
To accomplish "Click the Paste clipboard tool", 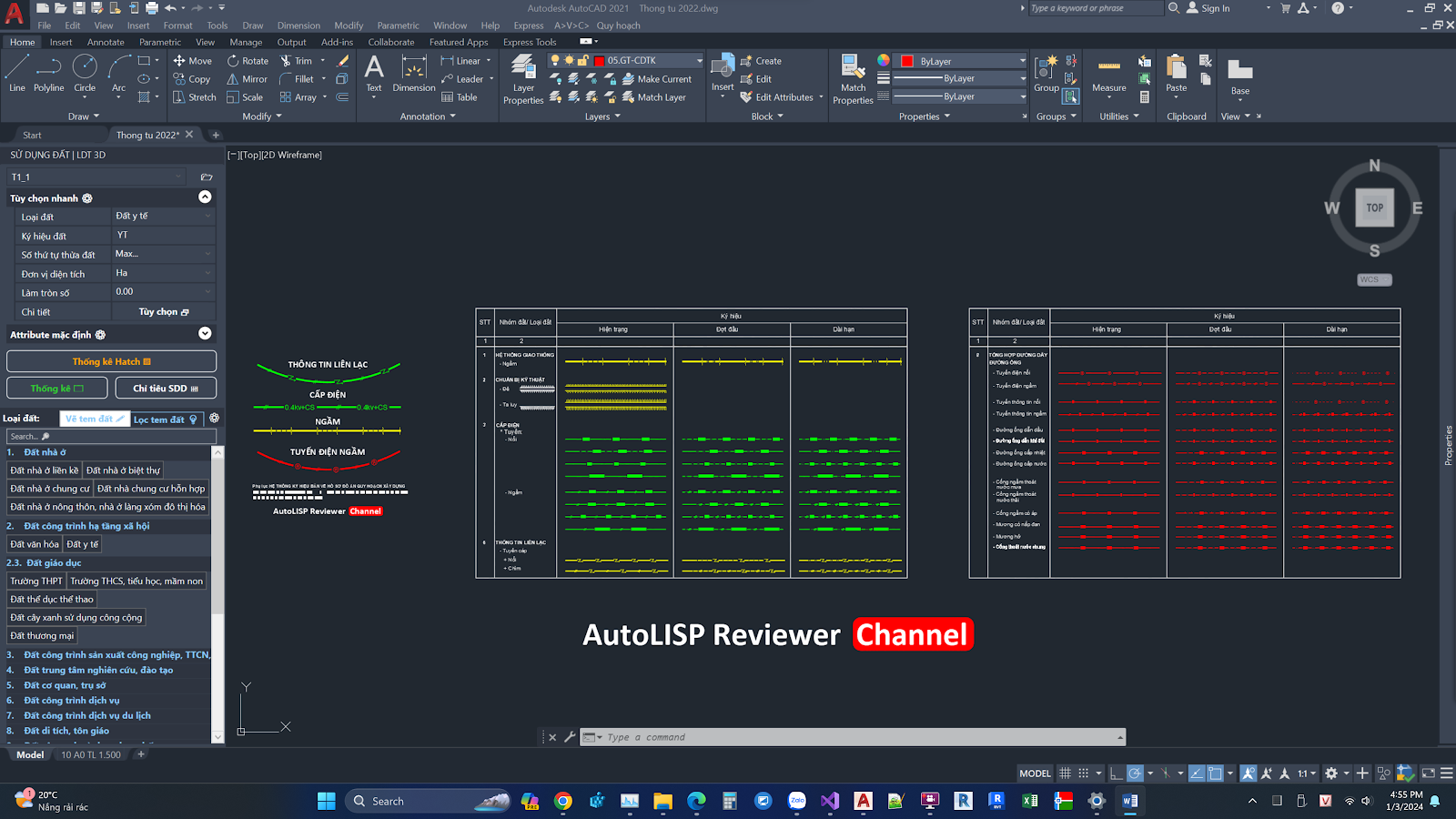I will [x=1177, y=75].
